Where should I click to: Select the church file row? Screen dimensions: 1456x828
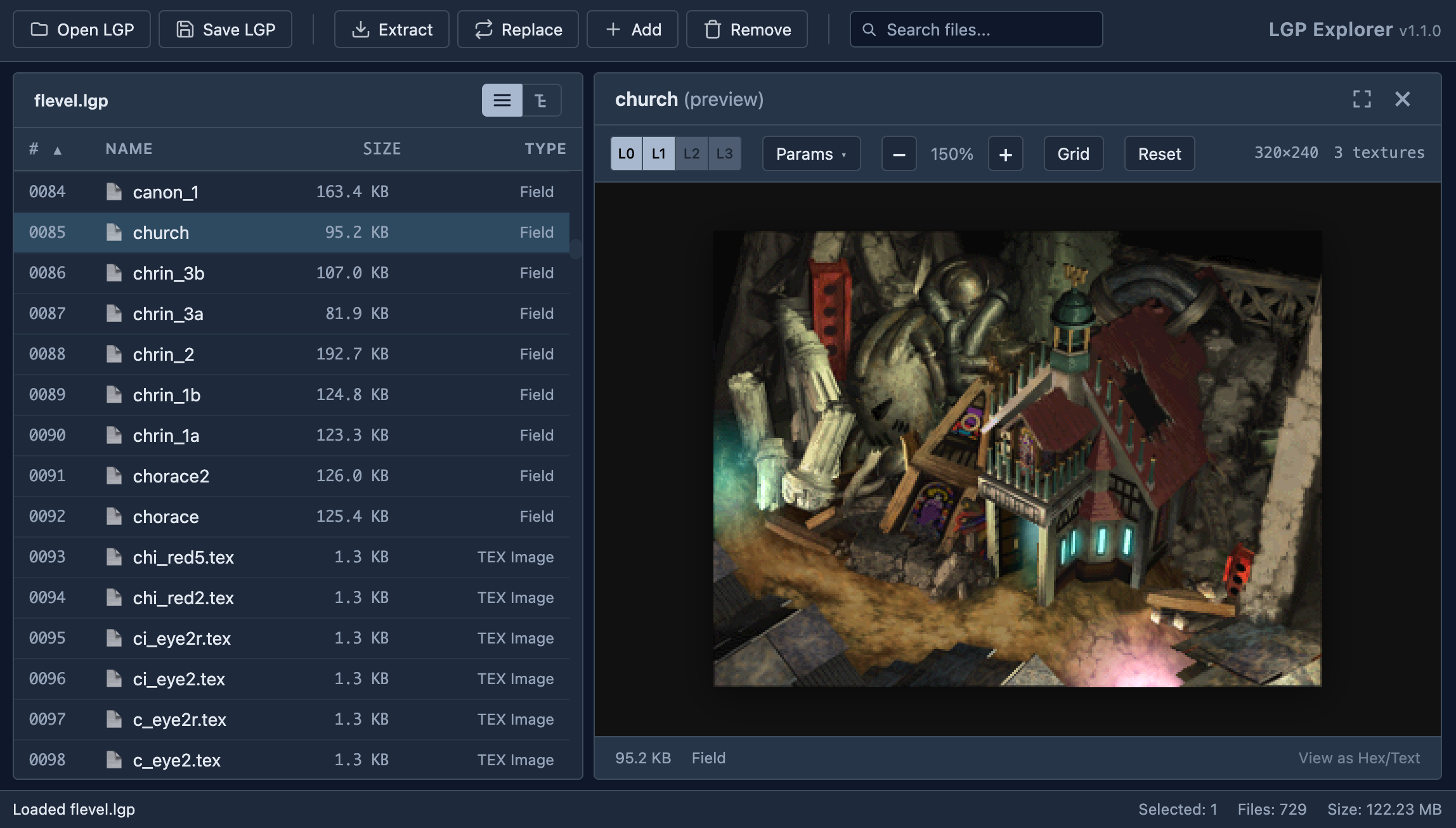pyautogui.click(x=292, y=232)
